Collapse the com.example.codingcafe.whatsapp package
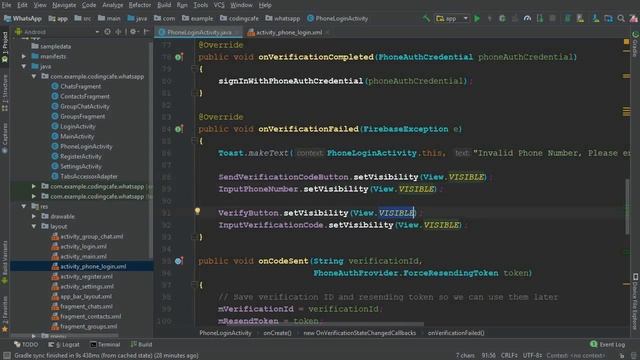The height and width of the screenshot is (360, 640). [x=34, y=77]
